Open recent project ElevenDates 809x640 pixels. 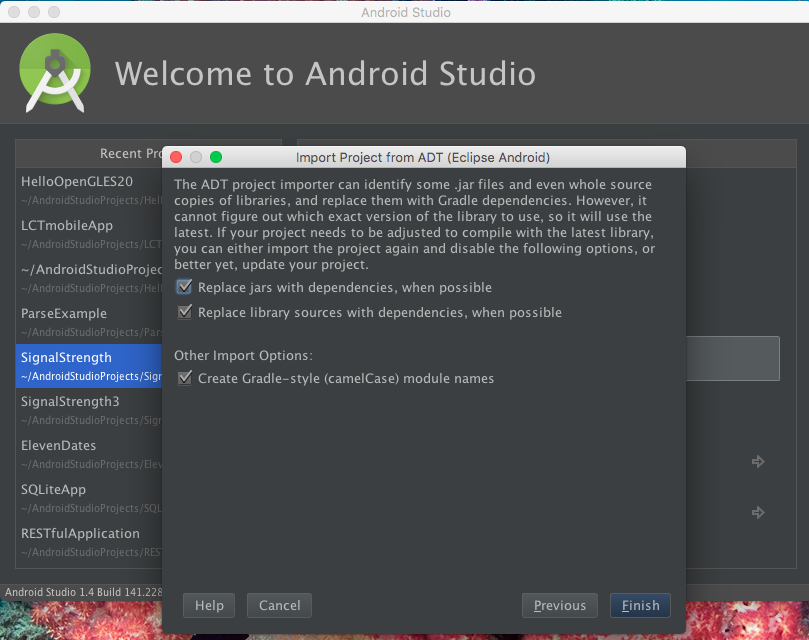89,454
